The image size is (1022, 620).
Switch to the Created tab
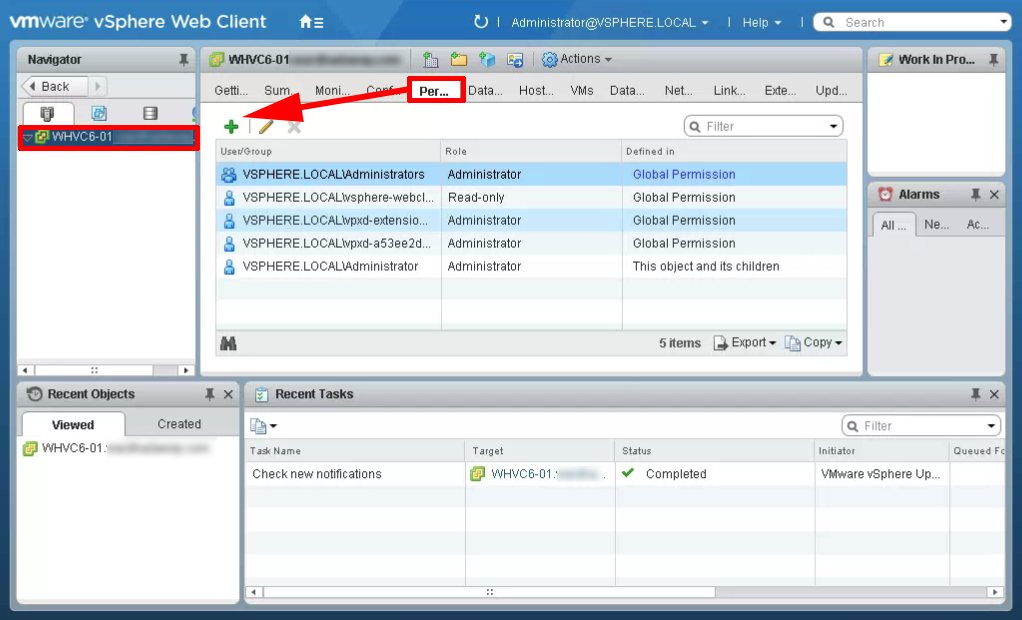(x=179, y=424)
